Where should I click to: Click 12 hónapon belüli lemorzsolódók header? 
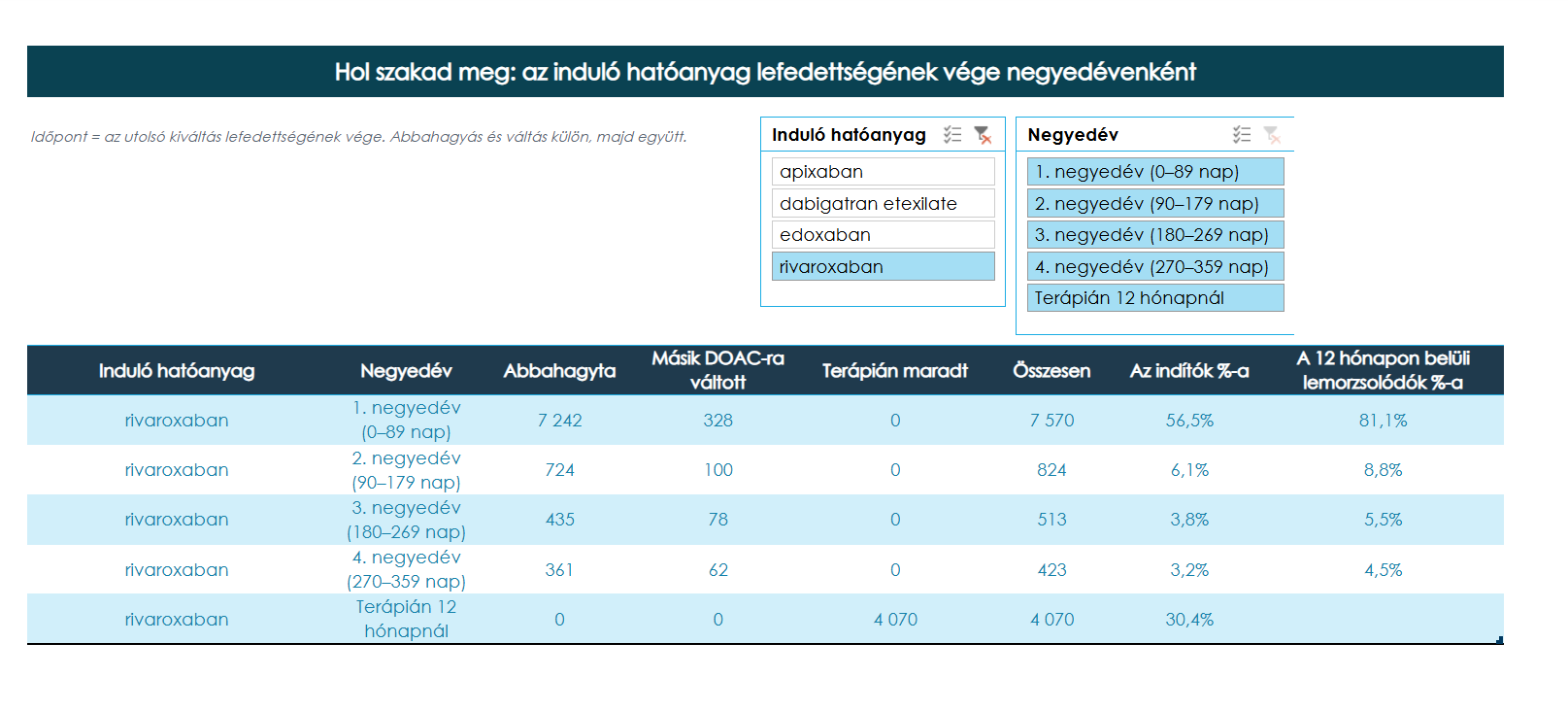click(1383, 370)
